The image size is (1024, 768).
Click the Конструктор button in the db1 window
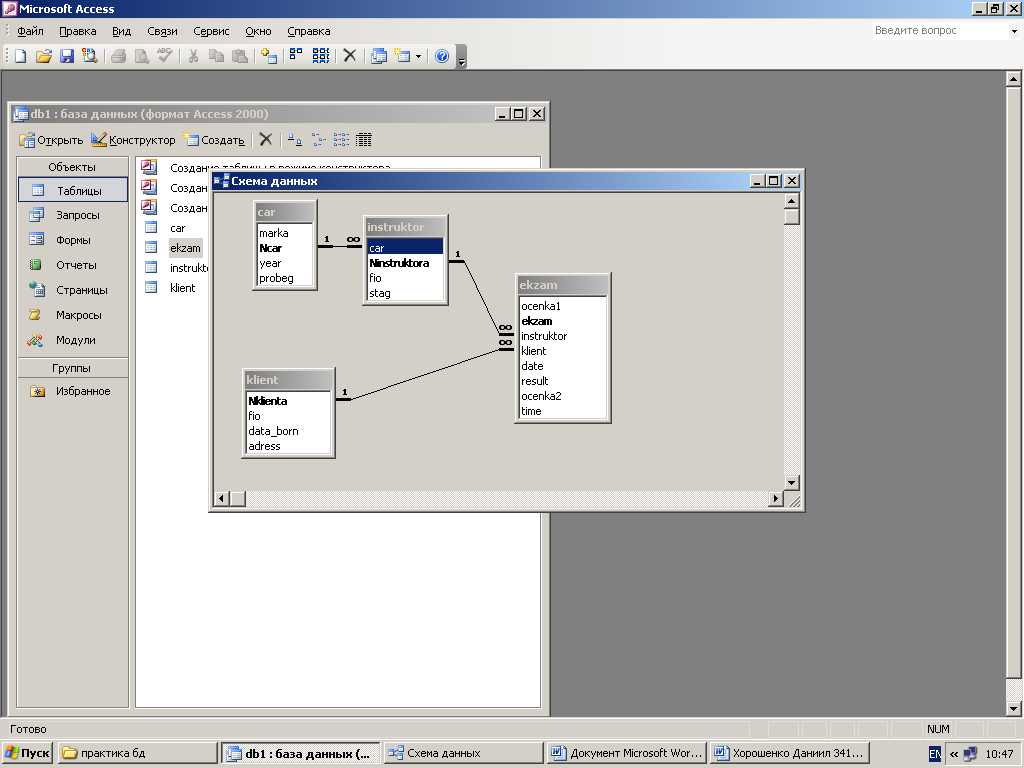[x=133, y=140]
